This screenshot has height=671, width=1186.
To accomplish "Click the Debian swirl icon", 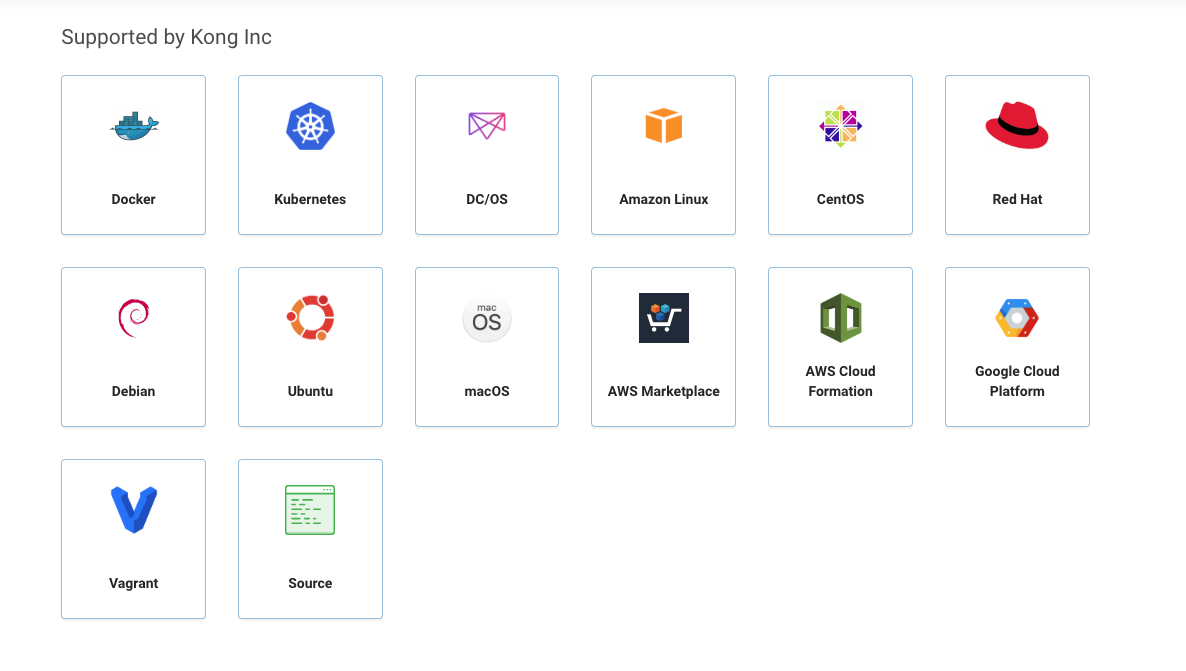I will [x=134, y=318].
